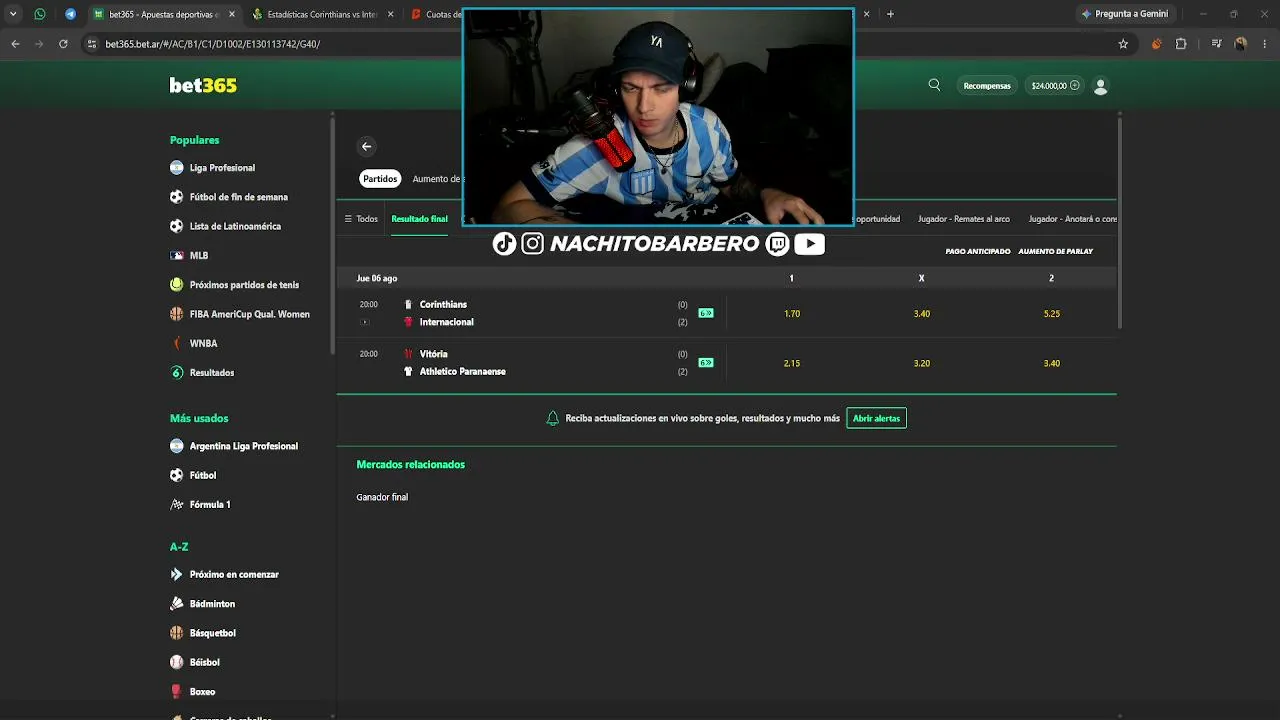Open the WhatsApp pinned tab
Viewport: 1280px width, 720px height.
pos(40,14)
